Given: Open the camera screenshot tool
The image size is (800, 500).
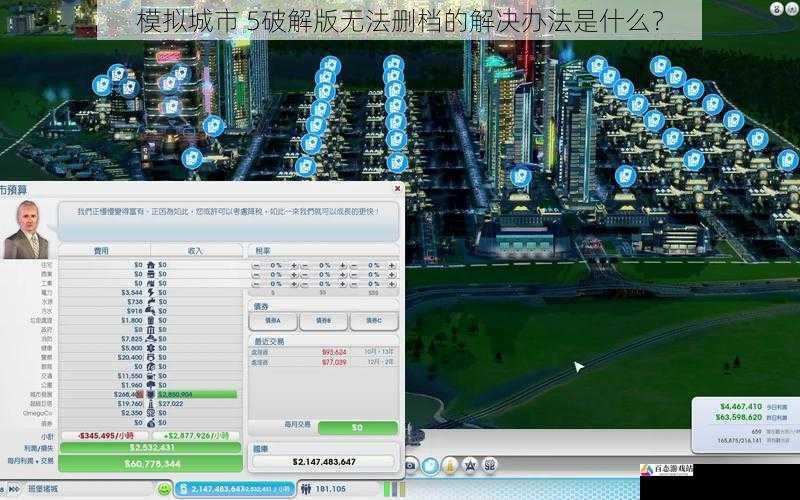Looking at the screenshot, I should tap(410, 465).
